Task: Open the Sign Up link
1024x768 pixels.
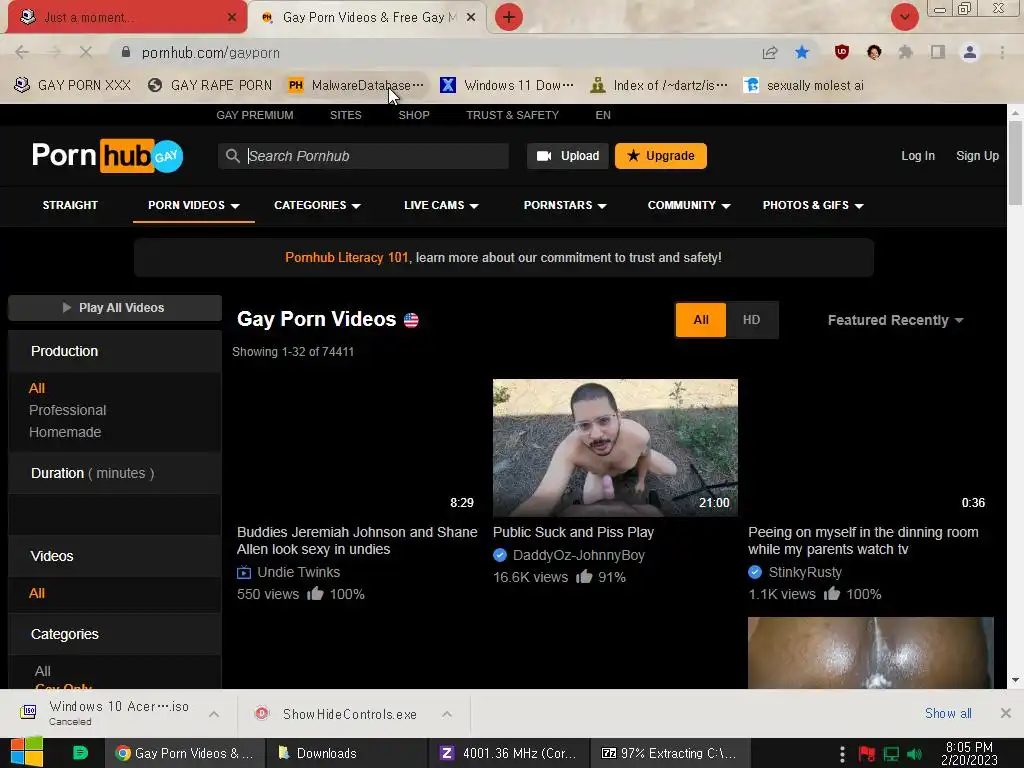Action: coord(977,156)
